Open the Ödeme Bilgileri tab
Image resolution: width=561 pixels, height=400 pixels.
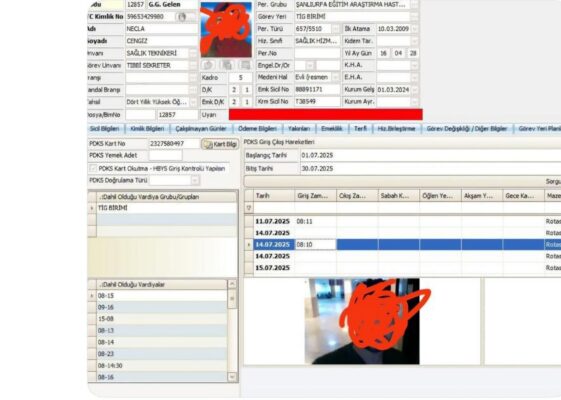(x=257, y=129)
